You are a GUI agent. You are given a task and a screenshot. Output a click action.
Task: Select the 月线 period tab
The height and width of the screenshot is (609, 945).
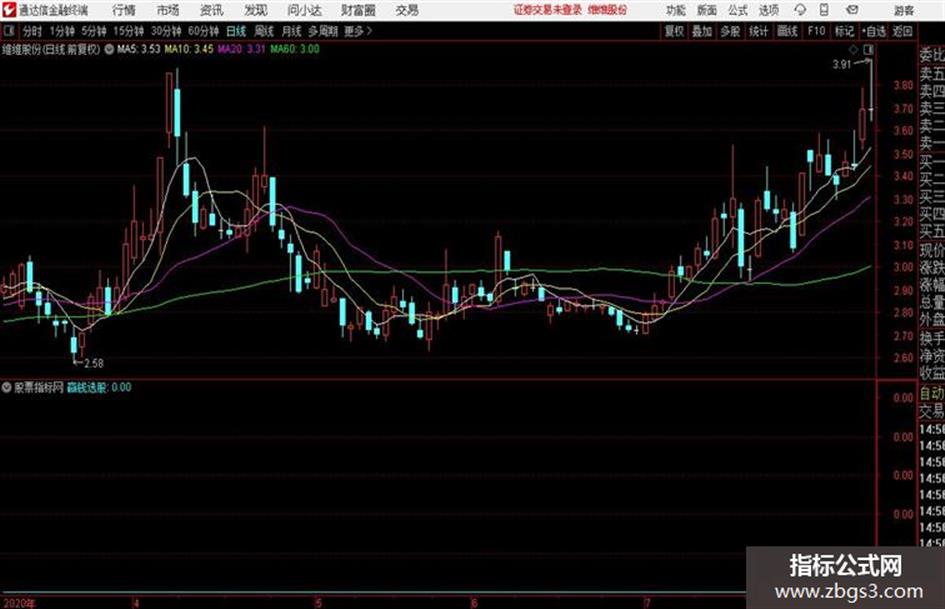(291, 31)
